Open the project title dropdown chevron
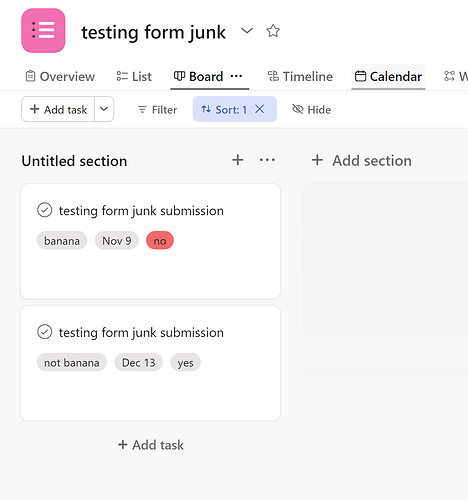This screenshot has height=500, width=468. pyautogui.click(x=247, y=31)
